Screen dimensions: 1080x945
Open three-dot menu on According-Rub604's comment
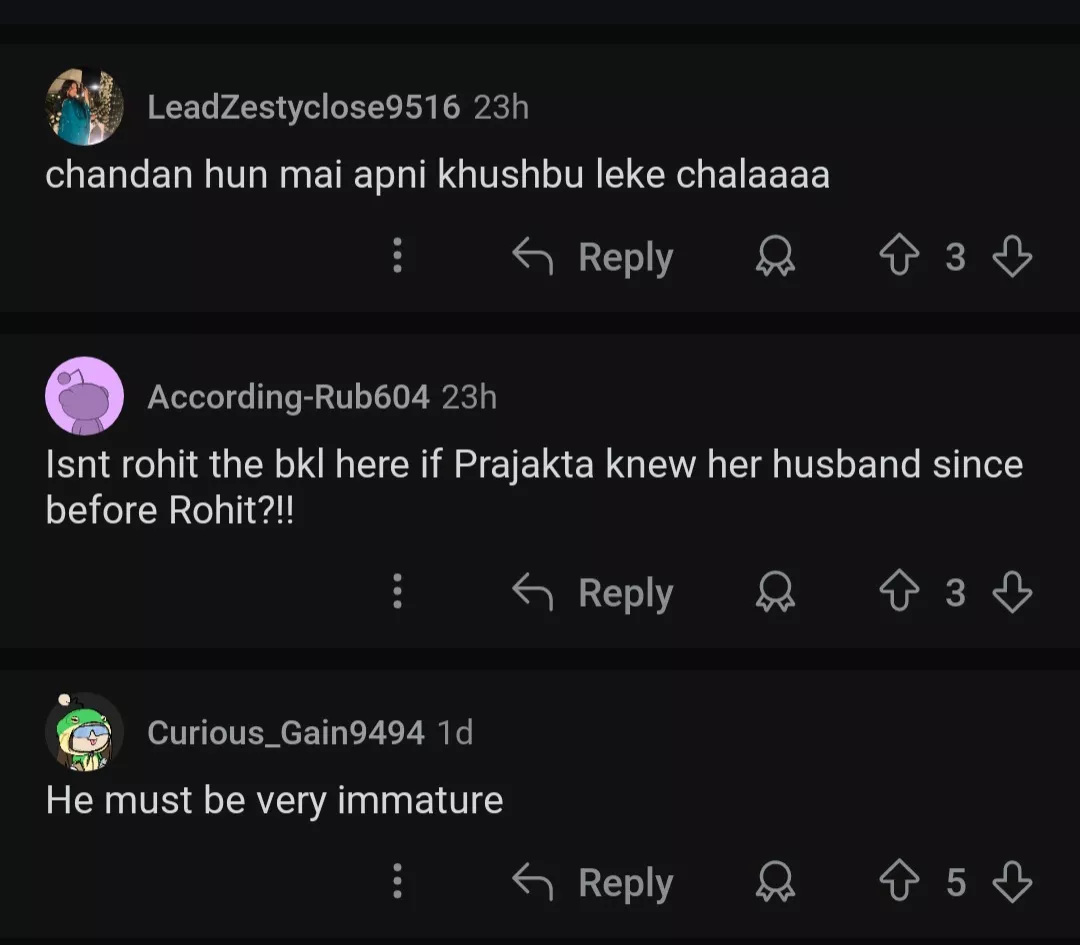pyautogui.click(x=397, y=593)
